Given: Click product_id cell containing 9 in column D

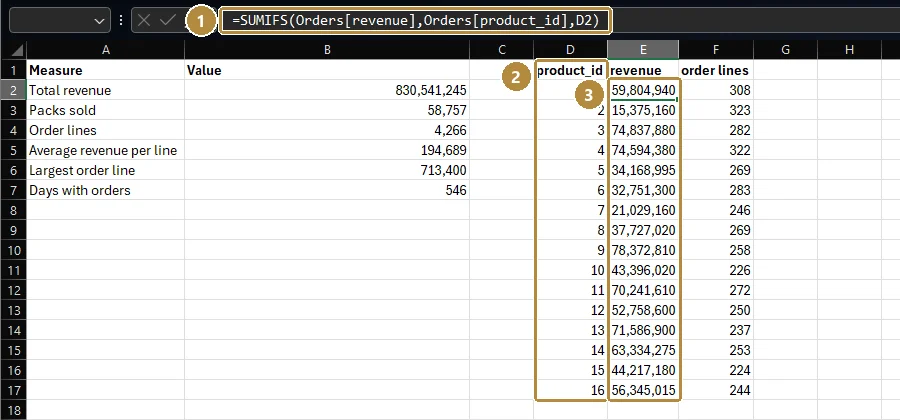Looking at the screenshot, I should 571,250.
